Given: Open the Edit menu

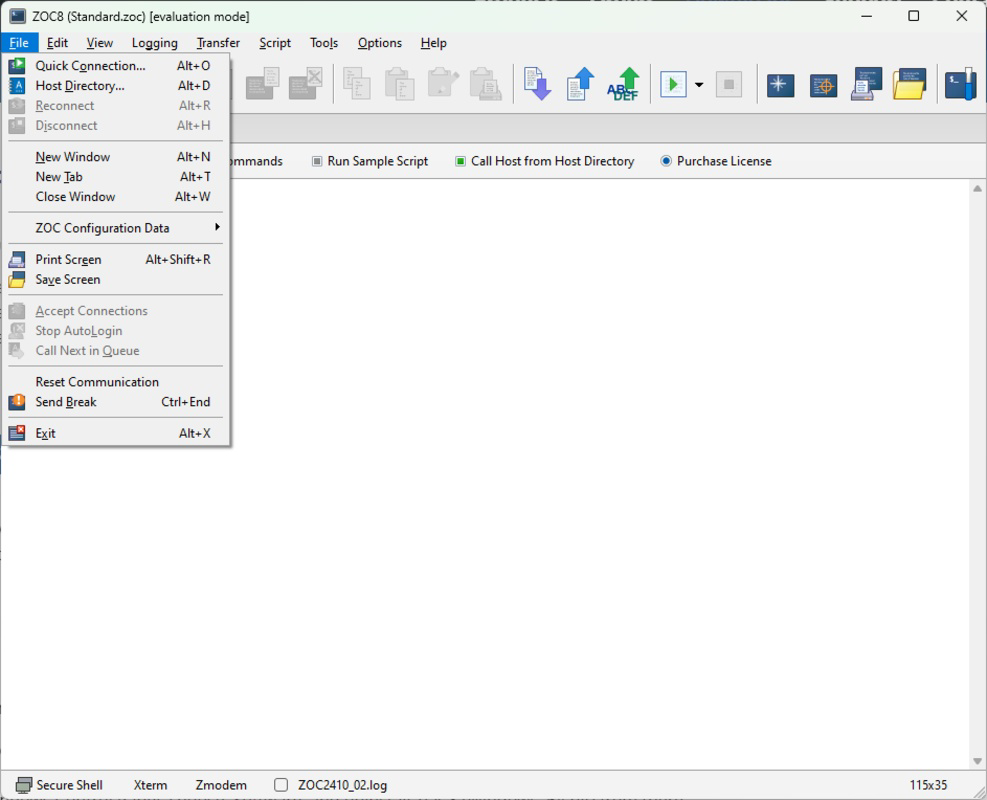Looking at the screenshot, I should coord(57,43).
